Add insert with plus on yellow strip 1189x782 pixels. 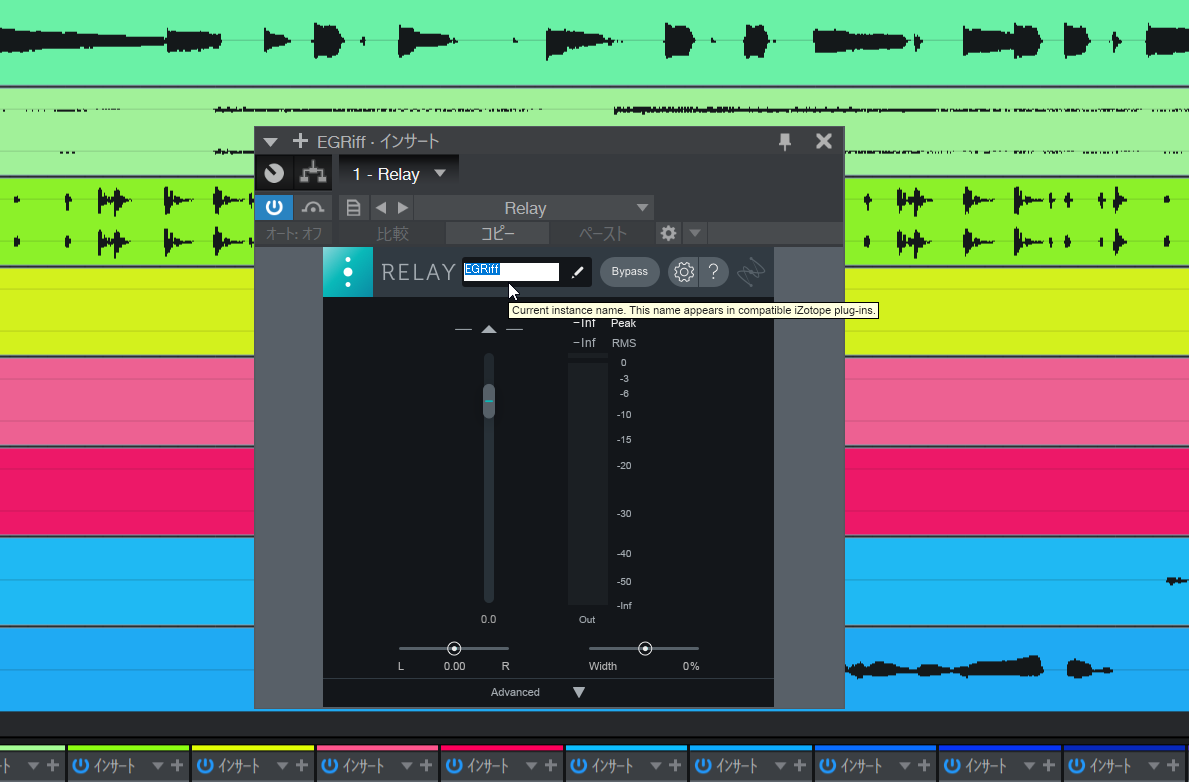[302, 765]
